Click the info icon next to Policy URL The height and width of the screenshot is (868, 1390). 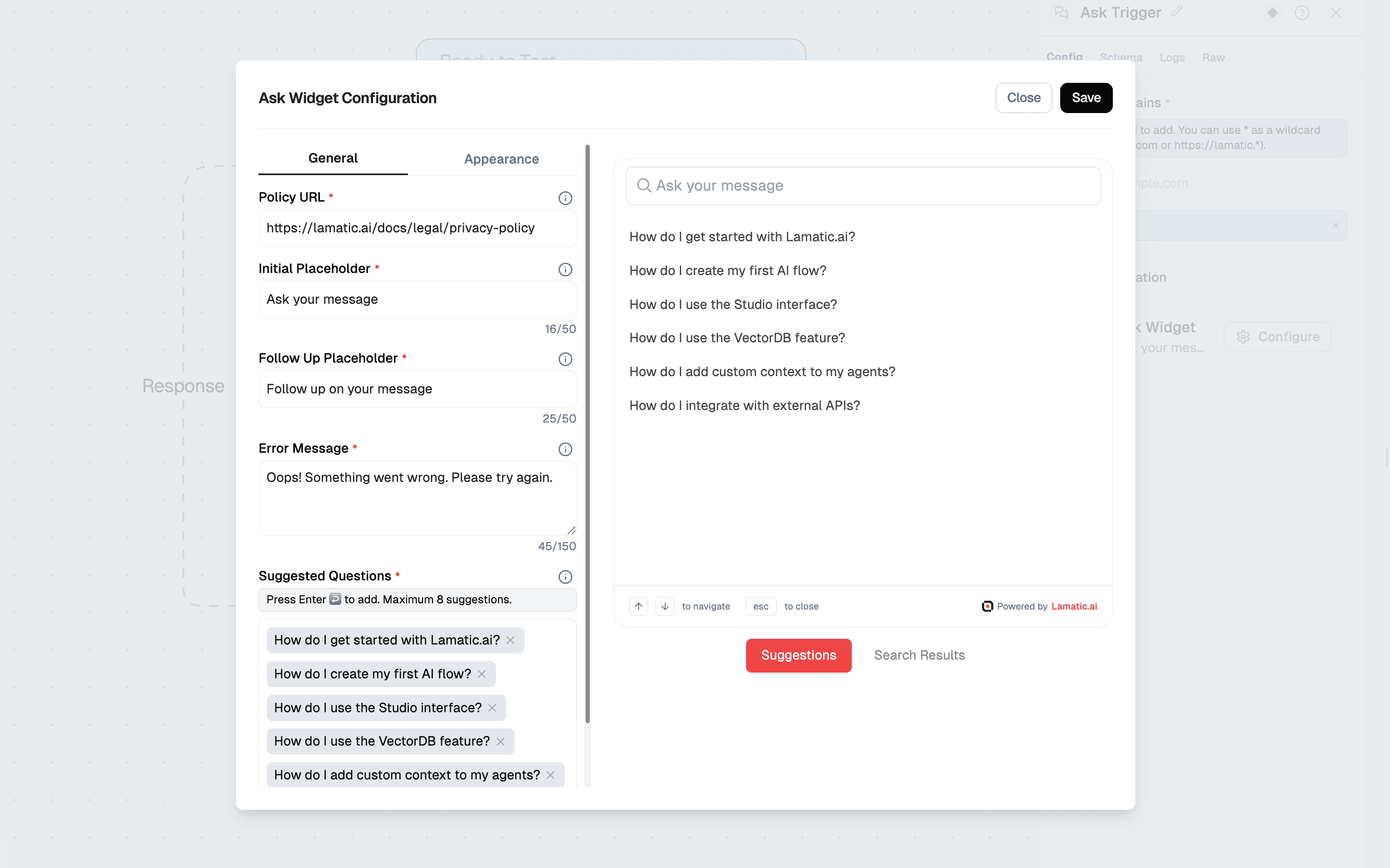pyautogui.click(x=565, y=197)
